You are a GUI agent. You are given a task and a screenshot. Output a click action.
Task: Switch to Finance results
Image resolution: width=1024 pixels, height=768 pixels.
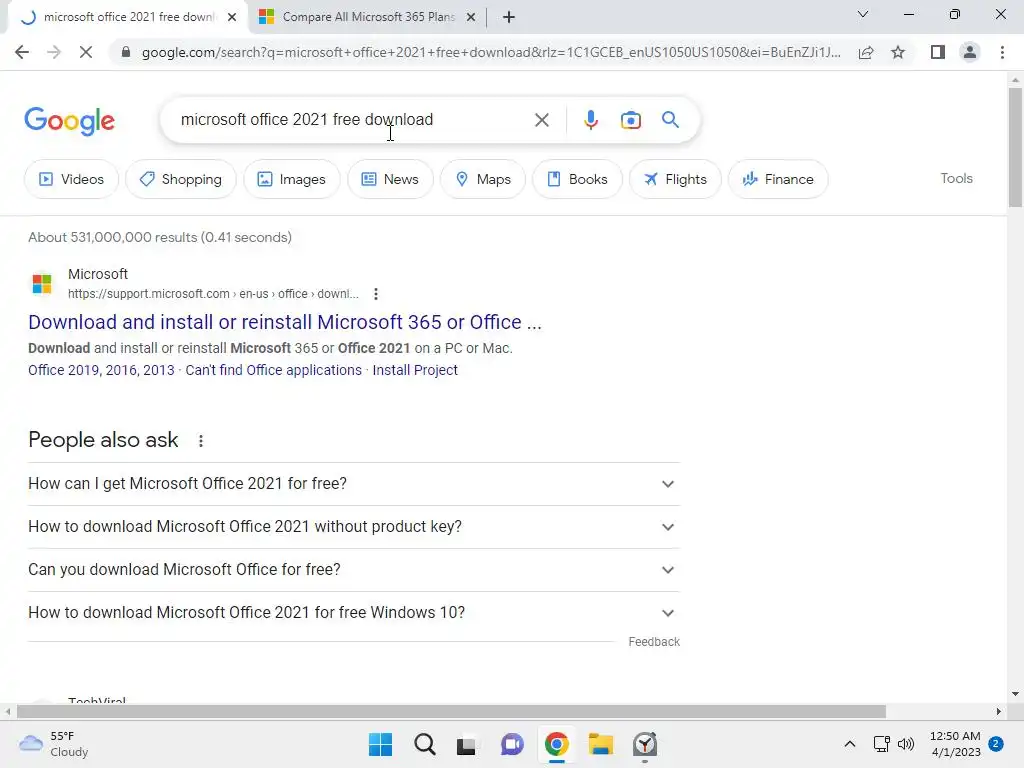point(778,179)
